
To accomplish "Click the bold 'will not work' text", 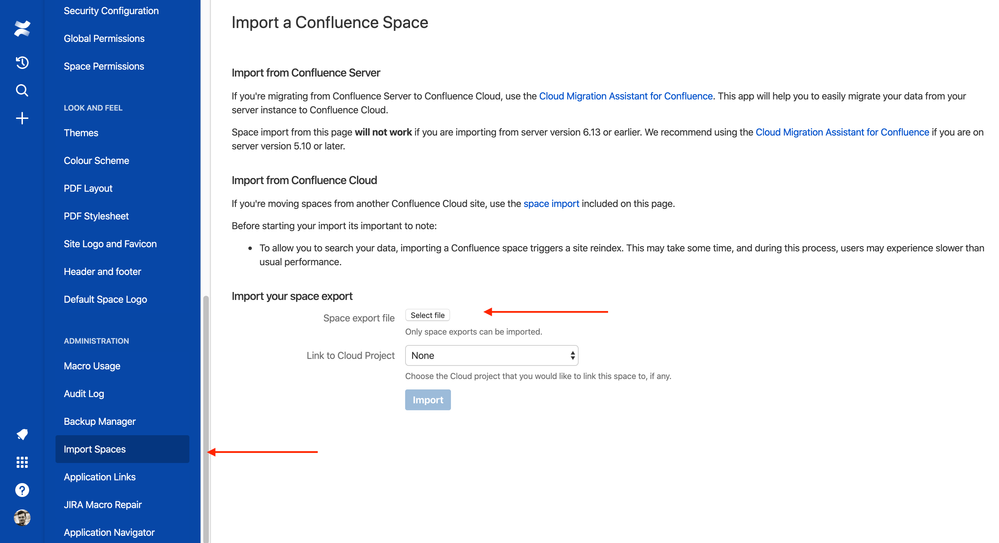I will pyautogui.click(x=383, y=133).
